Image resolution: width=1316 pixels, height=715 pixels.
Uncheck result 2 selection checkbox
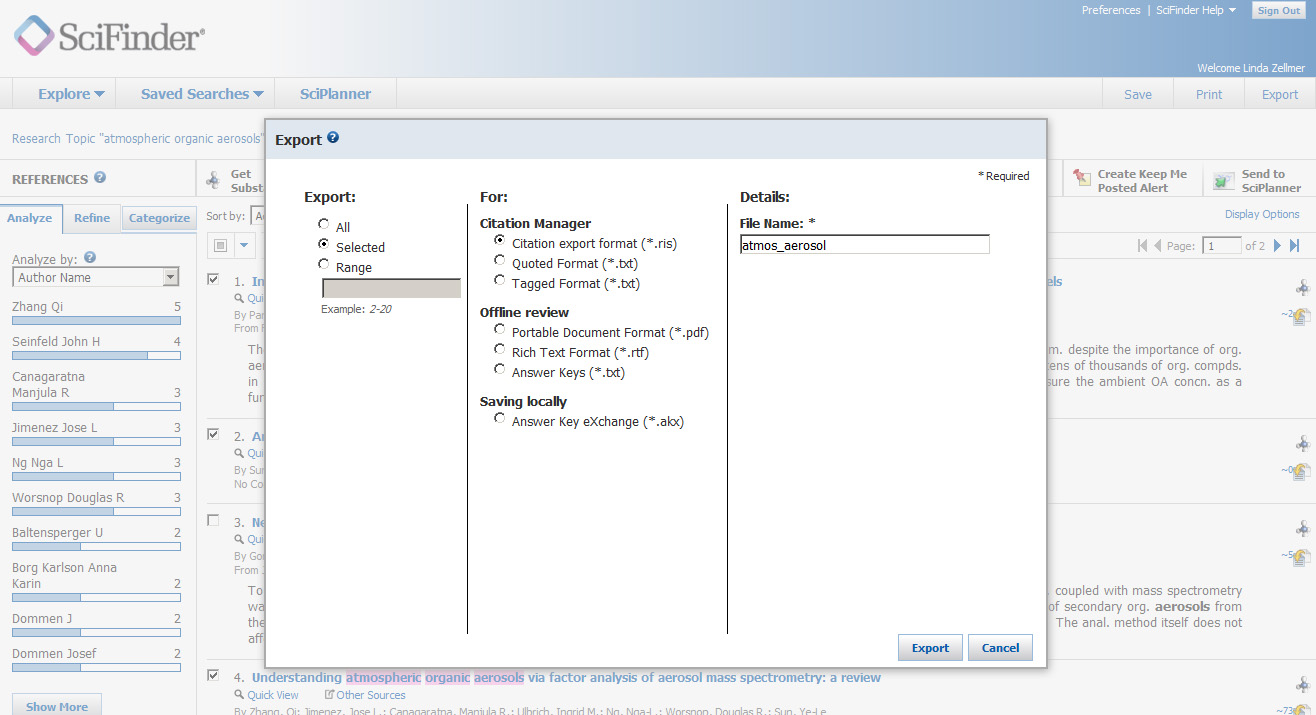[212, 433]
